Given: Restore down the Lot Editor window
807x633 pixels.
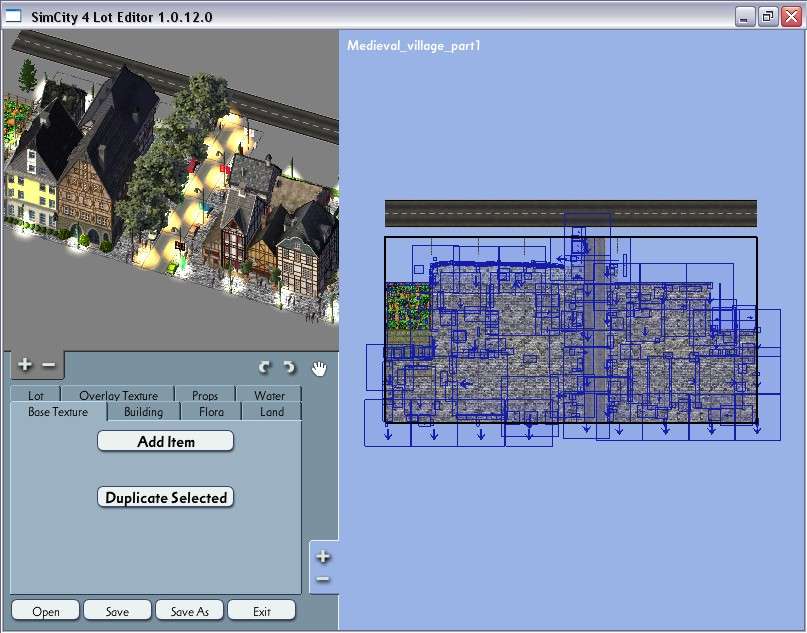Looking at the screenshot, I should [767, 17].
